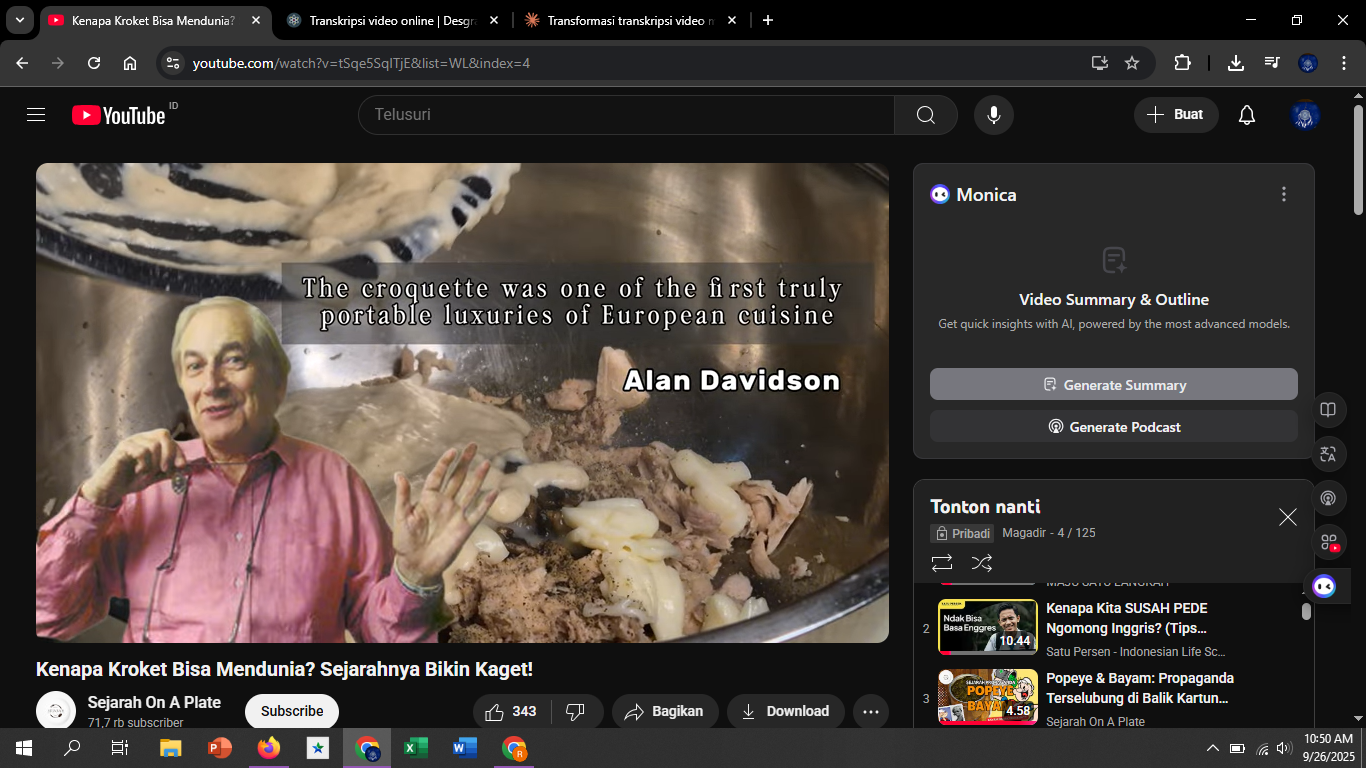Switch to Transkripsi video online tab
Image resolution: width=1366 pixels, height=768 pixels.
pyautogui.click(x=390, y=20)
